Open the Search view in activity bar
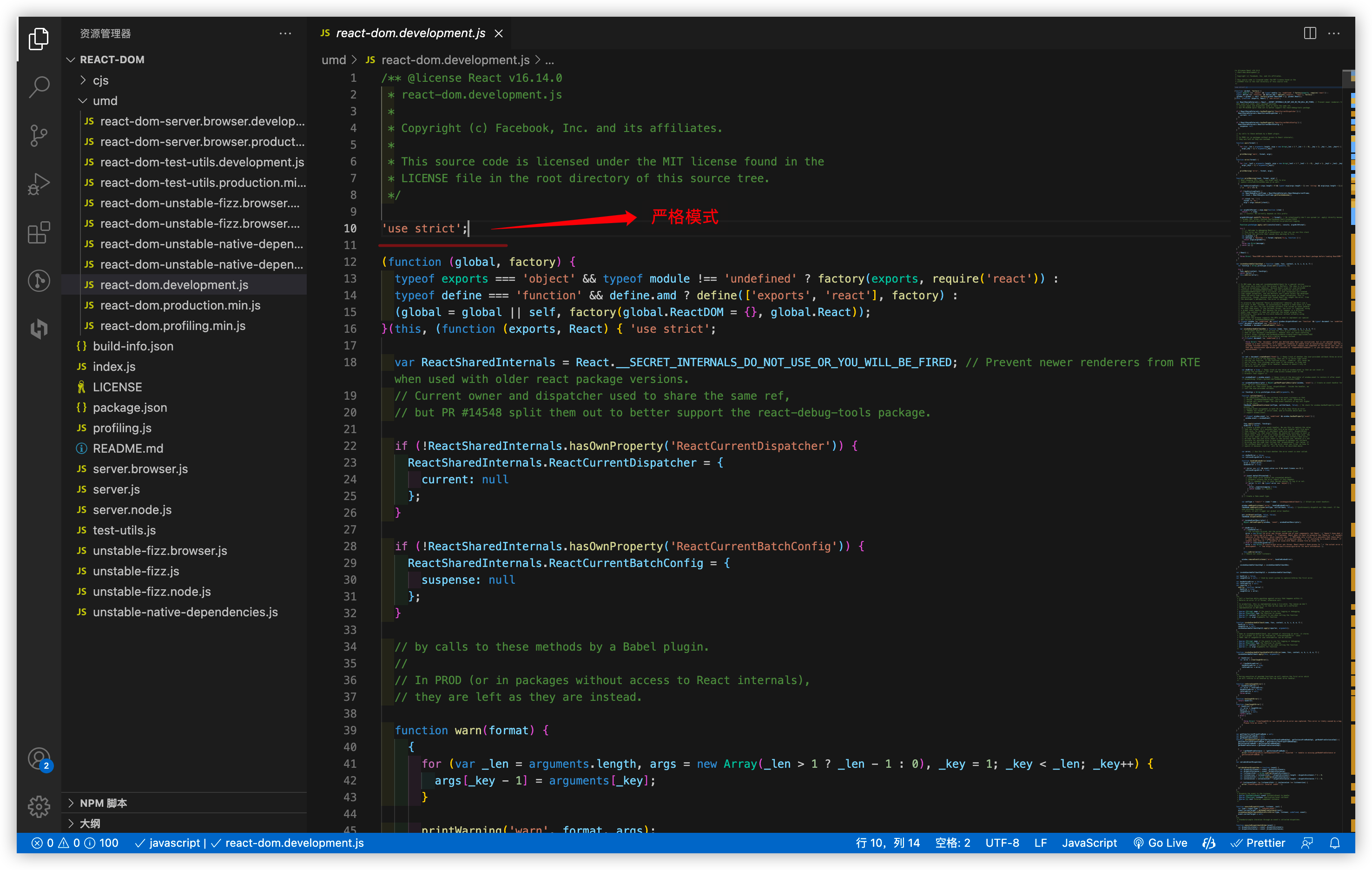Screen dimensions: 1372x870 [x=39, y=87]
